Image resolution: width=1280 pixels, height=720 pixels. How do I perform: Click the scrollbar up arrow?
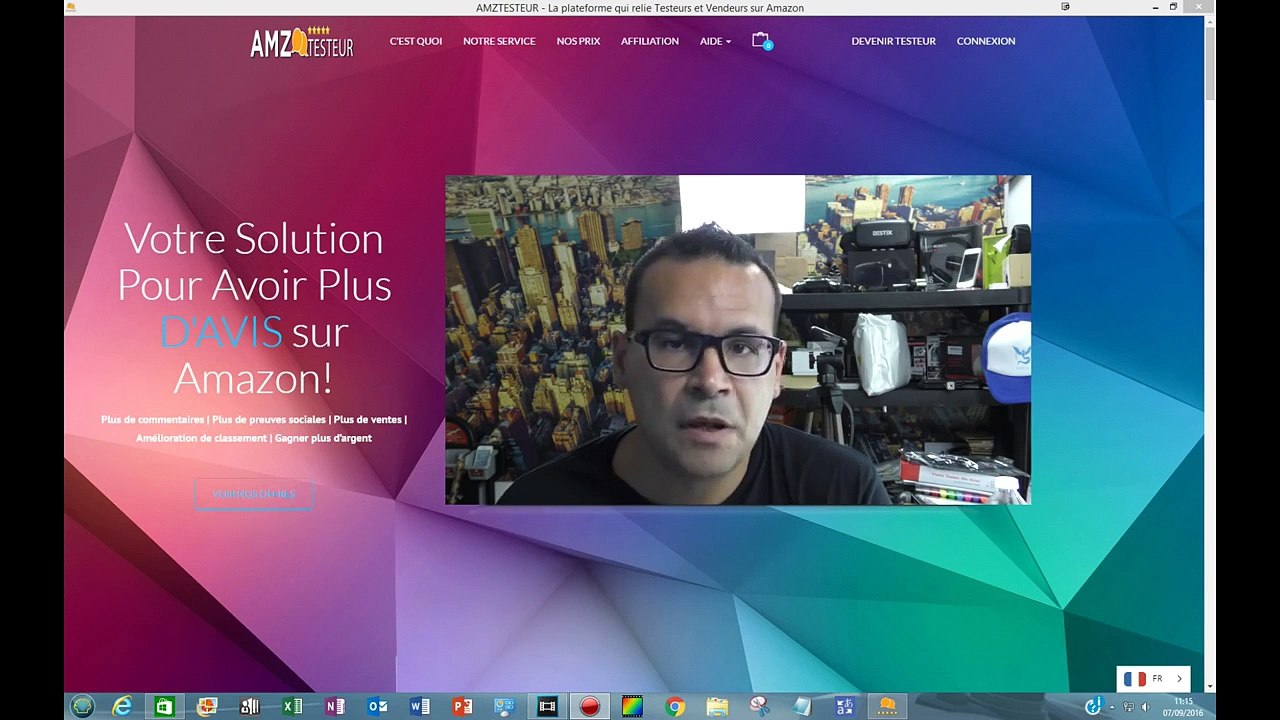pos(1210,22)
